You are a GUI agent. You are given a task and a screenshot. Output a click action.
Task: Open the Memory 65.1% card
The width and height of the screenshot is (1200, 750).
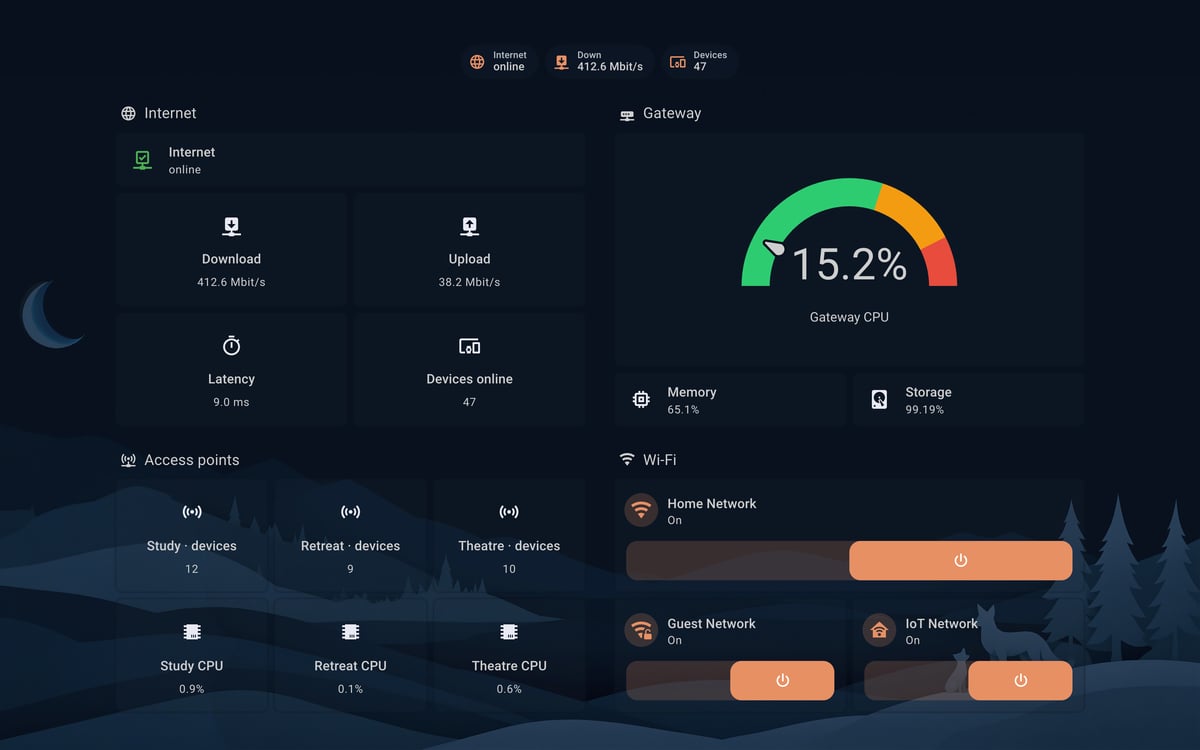(730, 400)
